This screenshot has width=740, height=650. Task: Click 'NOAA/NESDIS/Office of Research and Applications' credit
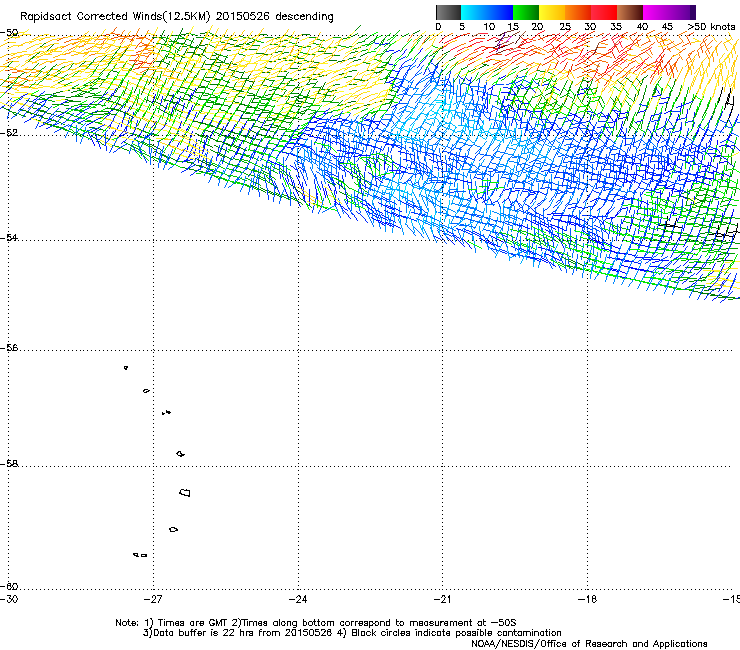589,644
